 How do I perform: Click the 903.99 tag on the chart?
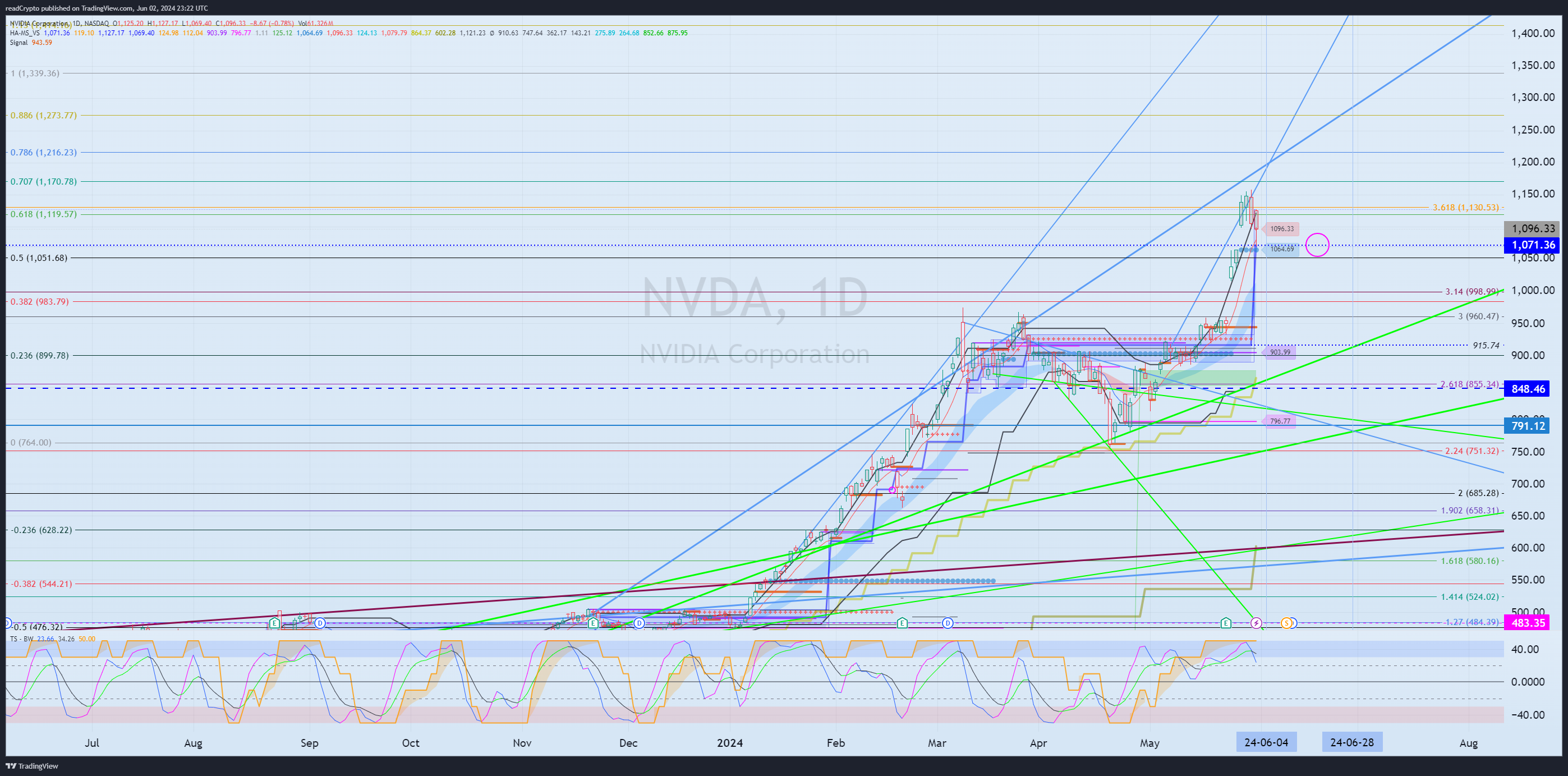pos(1279,352)
